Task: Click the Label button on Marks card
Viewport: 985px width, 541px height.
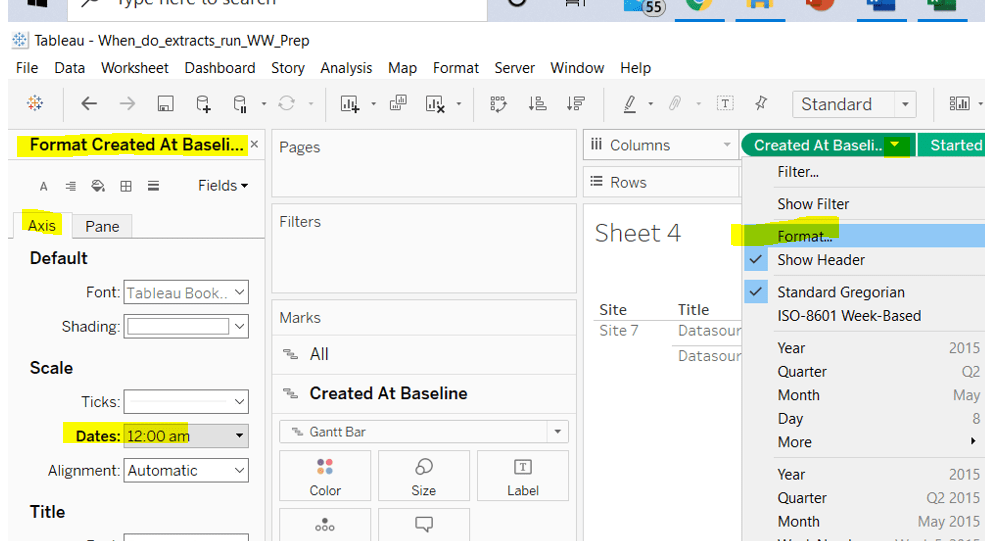Action: pyautogui.click(x=522, y=476)
